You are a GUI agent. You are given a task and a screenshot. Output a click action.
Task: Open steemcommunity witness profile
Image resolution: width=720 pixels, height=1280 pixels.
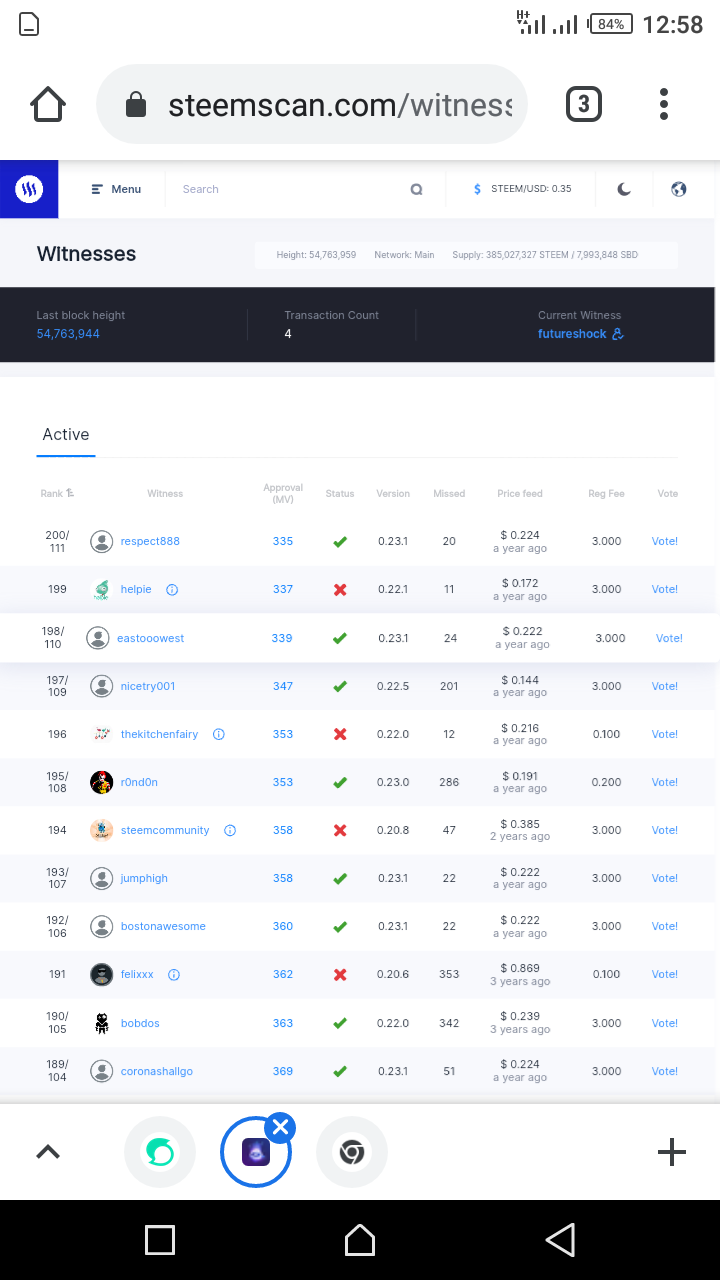165,830
